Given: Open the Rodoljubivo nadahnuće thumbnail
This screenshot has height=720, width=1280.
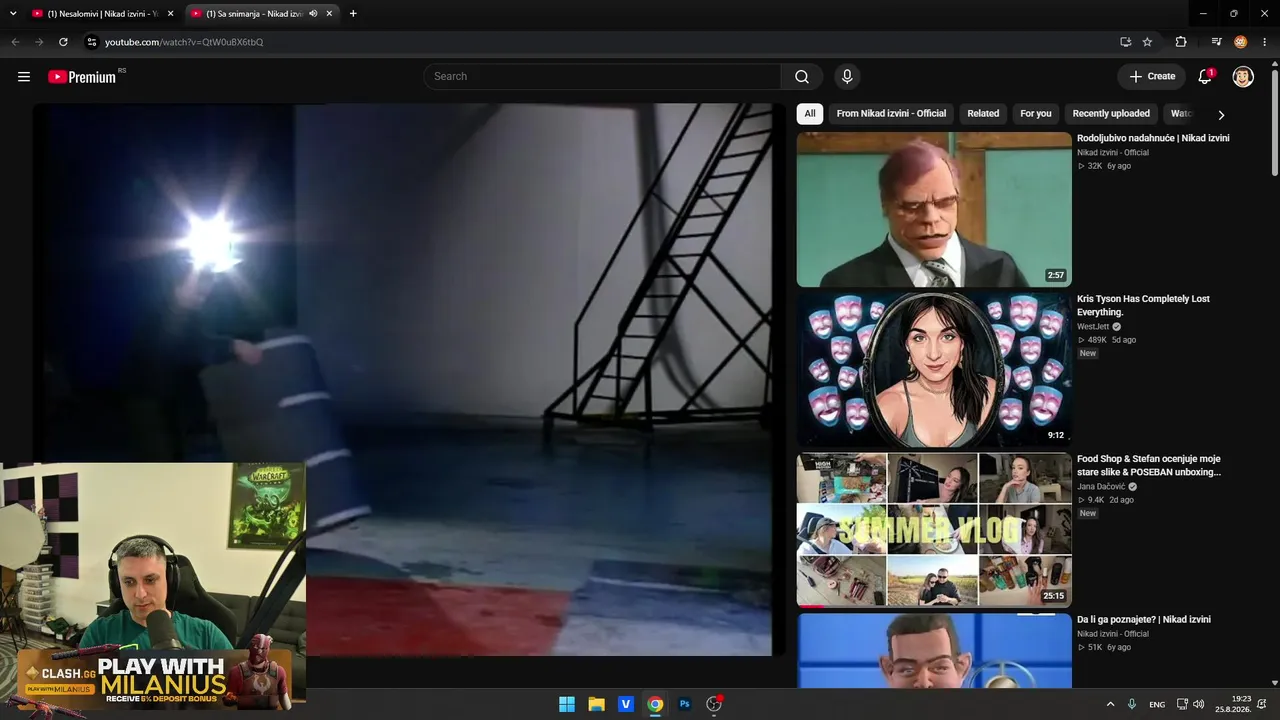Looking at the screenshot, I should (x=934, y=210).
